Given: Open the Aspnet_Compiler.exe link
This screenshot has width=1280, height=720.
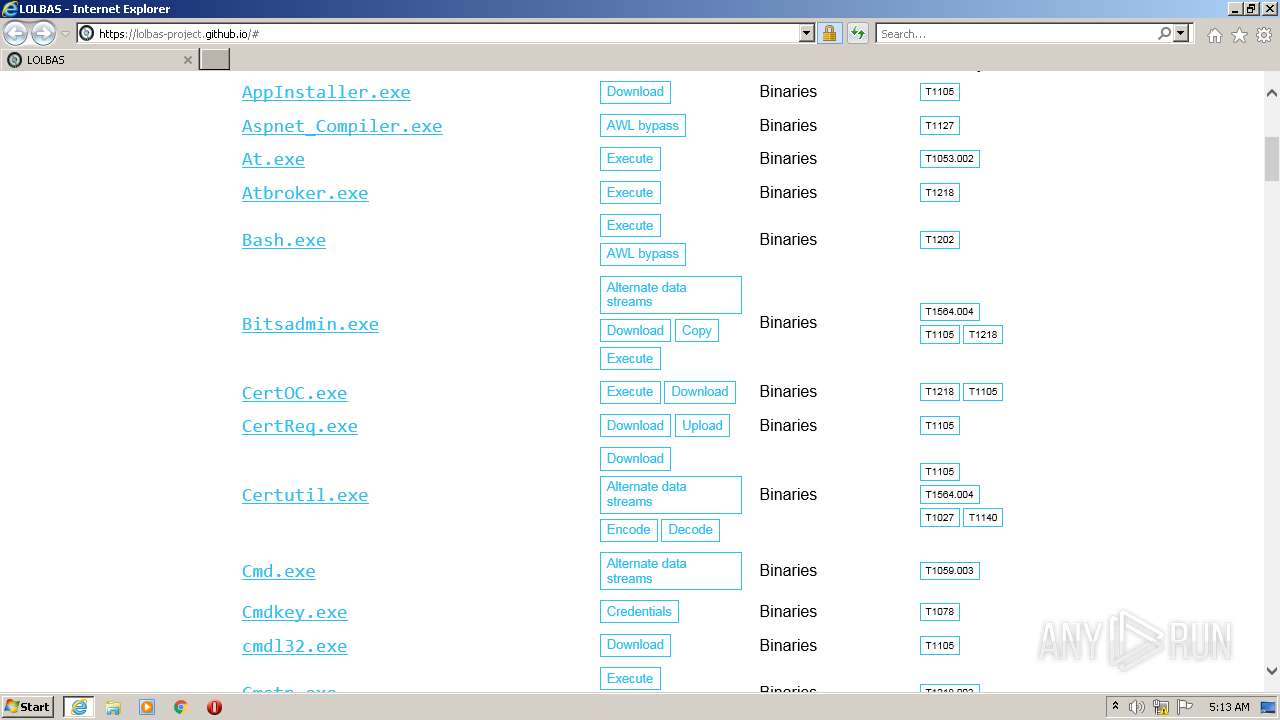Looking at the screenshot, I should point(342,126).
